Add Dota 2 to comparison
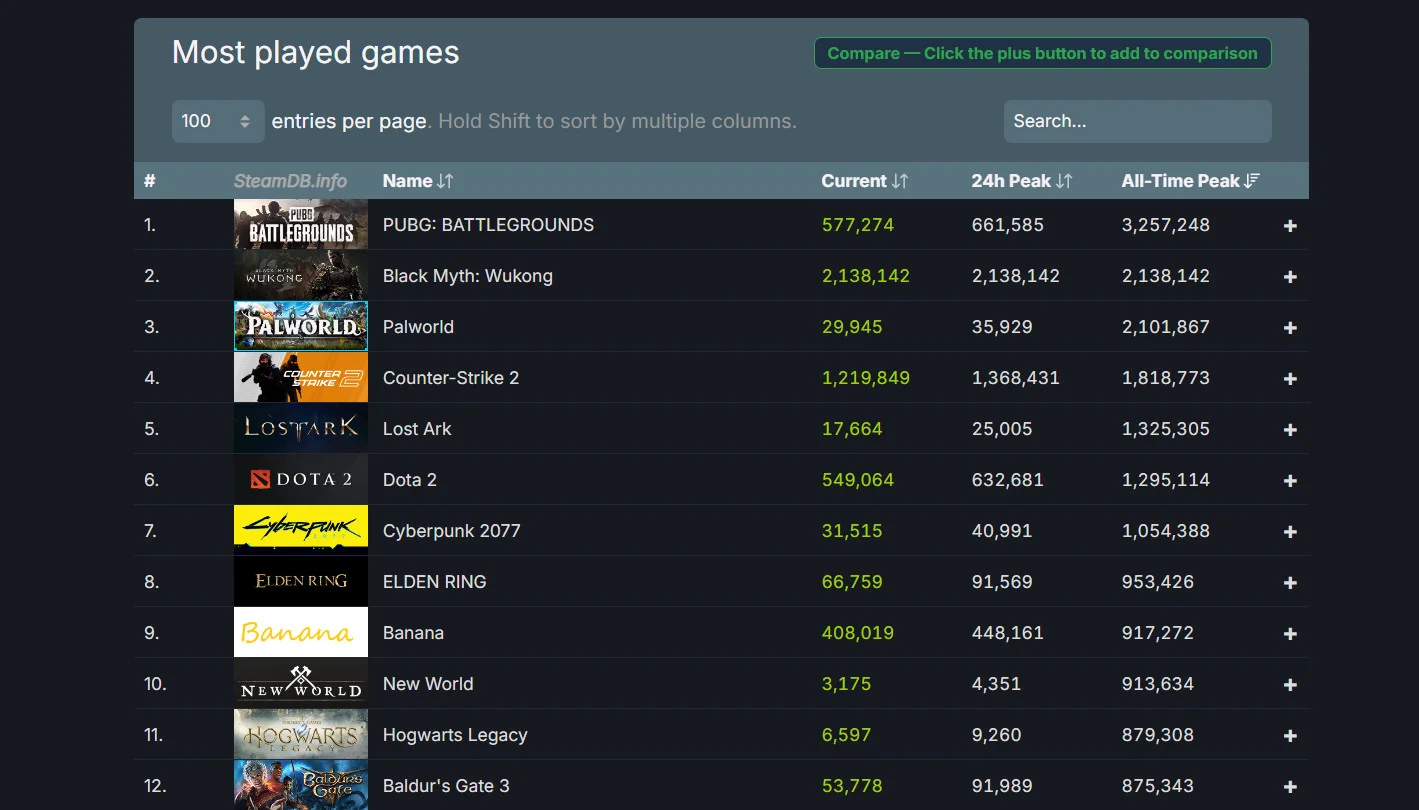 (1290, 481)
